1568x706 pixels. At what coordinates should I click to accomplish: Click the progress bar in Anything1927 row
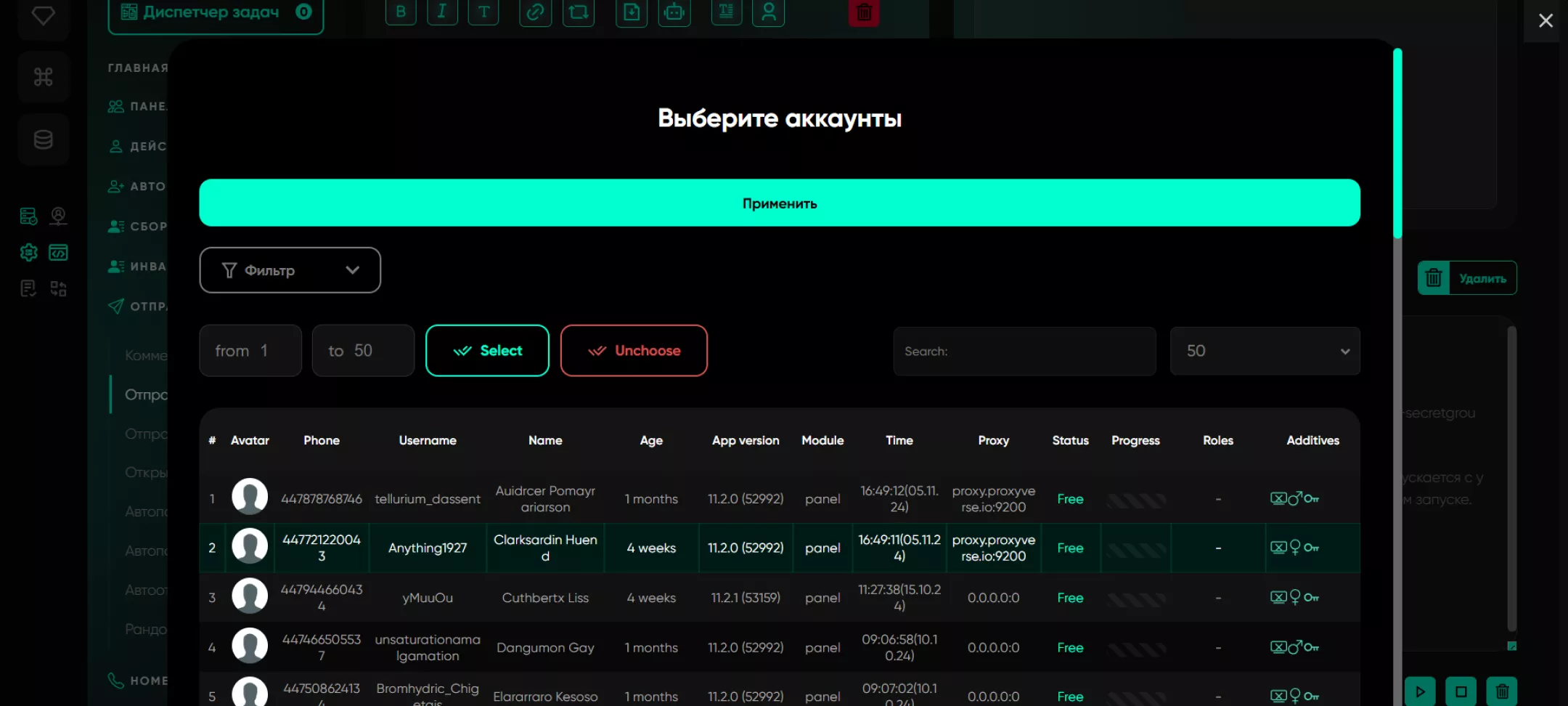tap(1136, 550)
